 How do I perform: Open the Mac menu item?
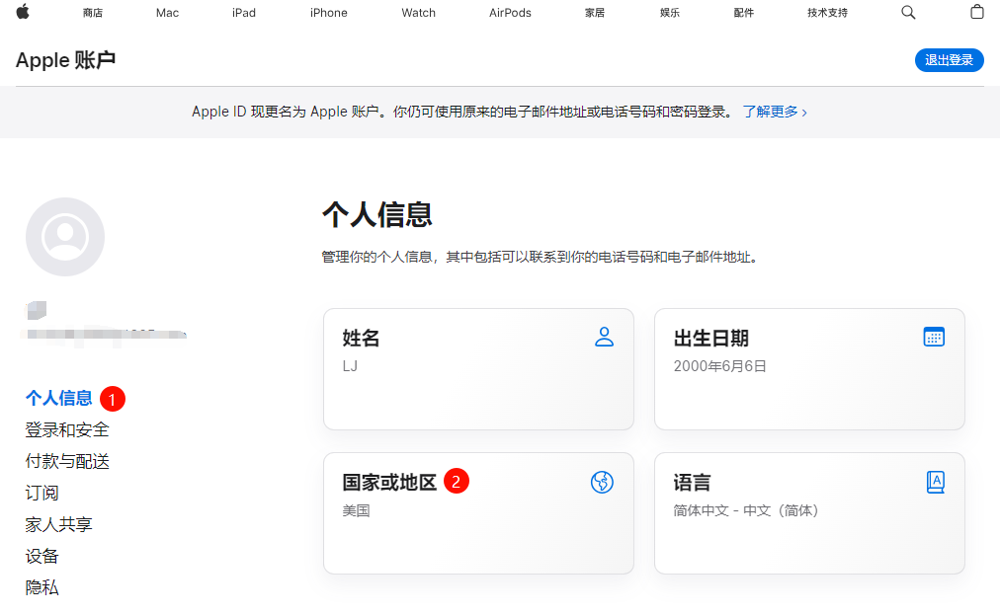click(167, 13)
